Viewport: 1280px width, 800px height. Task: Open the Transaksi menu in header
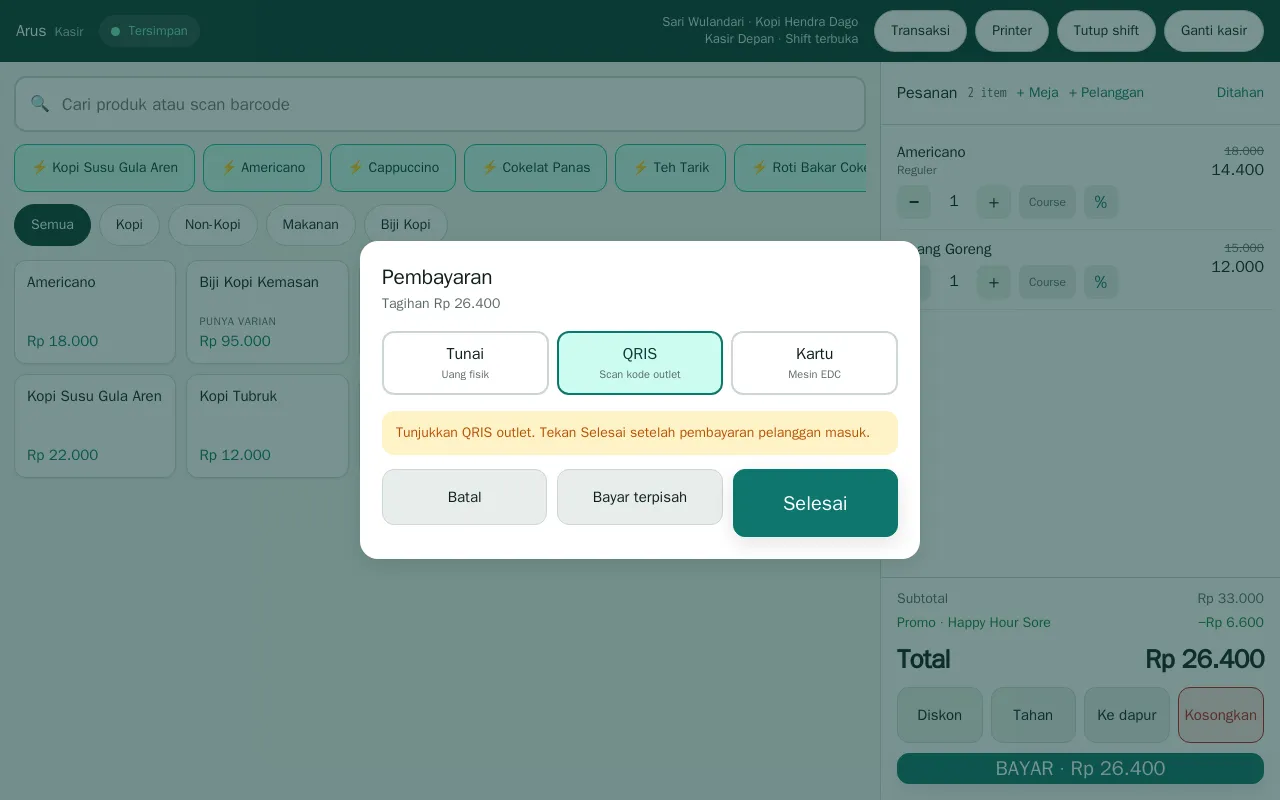(920, 31)
